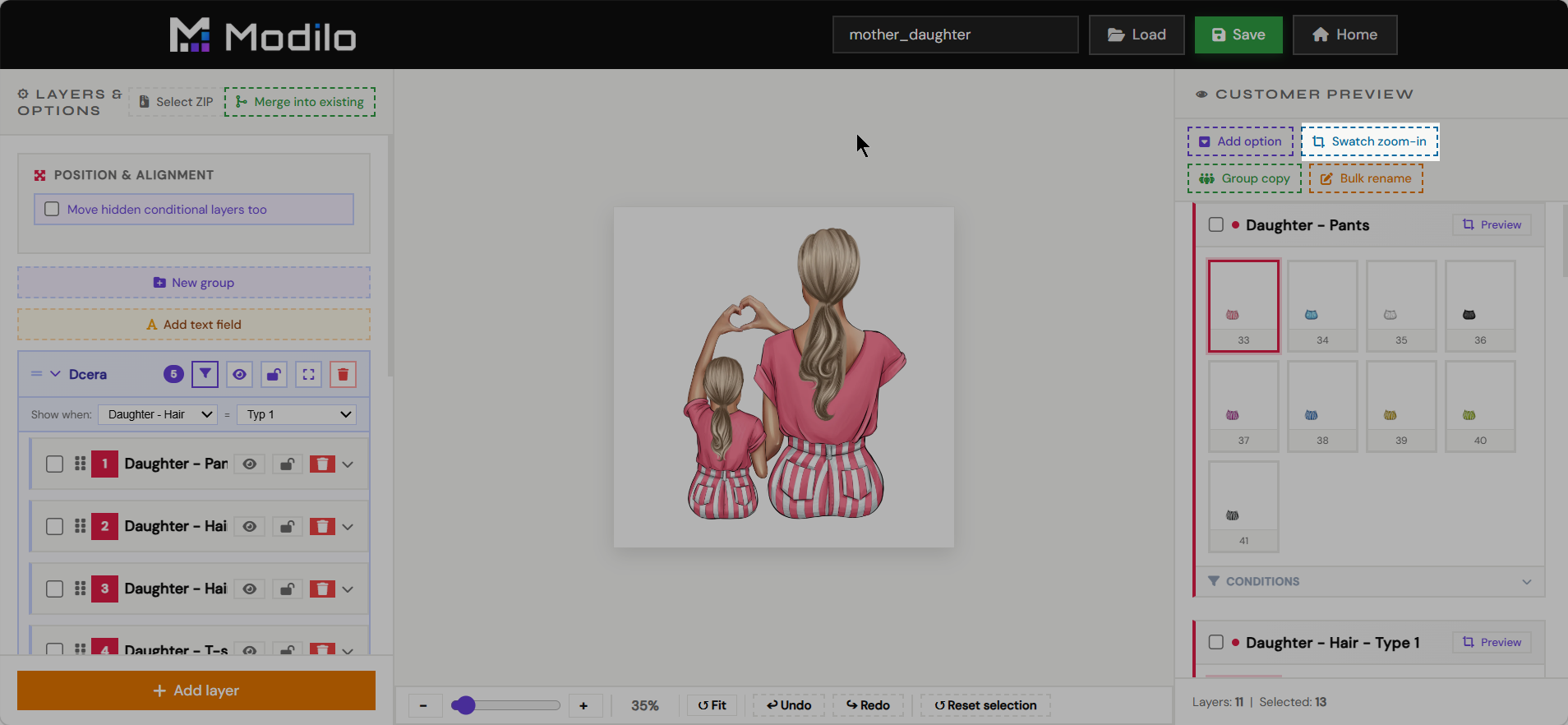Enable Move hidden conditional layers too
The image size is (1568, 725).
point(52,209)
